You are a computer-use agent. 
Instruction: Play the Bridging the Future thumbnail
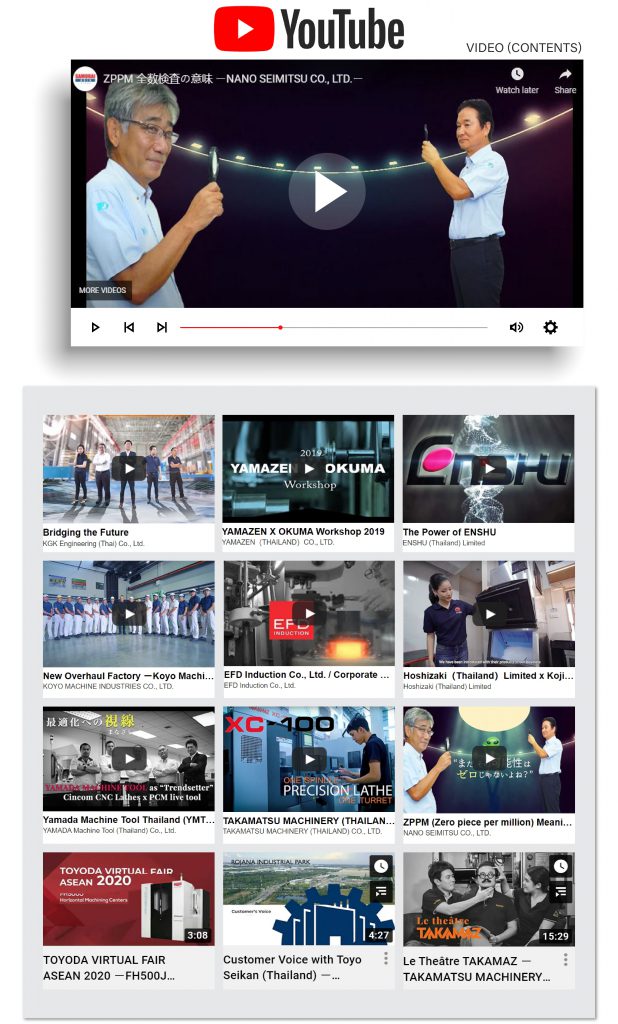coord(129,468)
